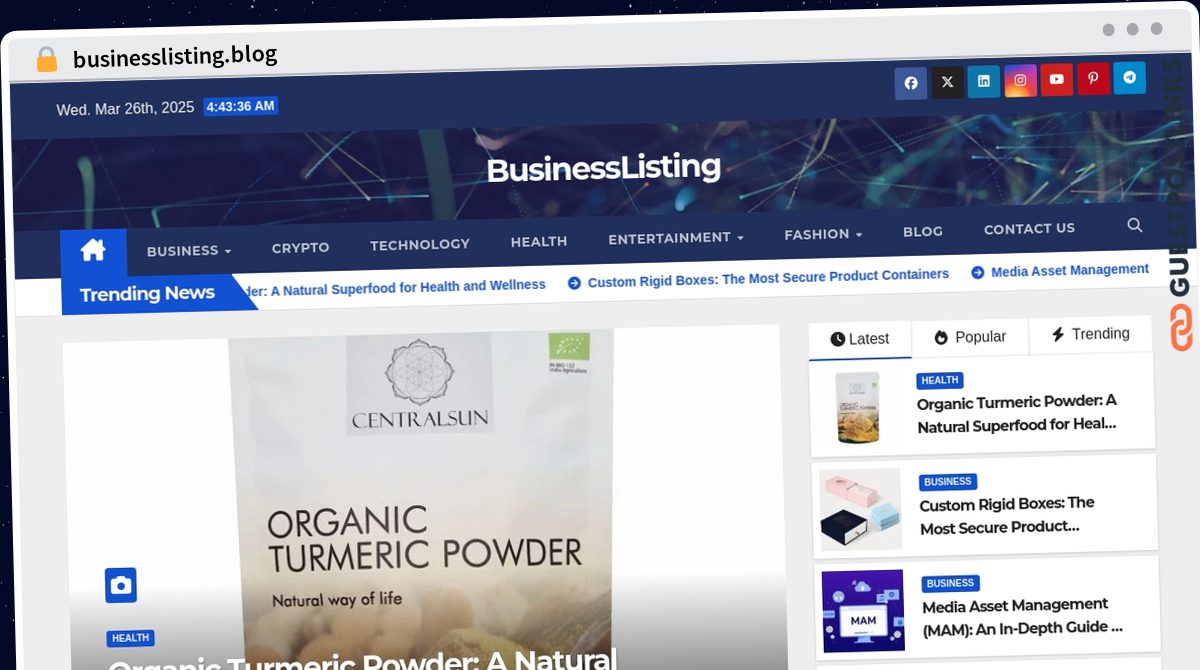Screen dimensions: 1200x670
Task: Open the Crypto menu item
Action: coord(300,248)
